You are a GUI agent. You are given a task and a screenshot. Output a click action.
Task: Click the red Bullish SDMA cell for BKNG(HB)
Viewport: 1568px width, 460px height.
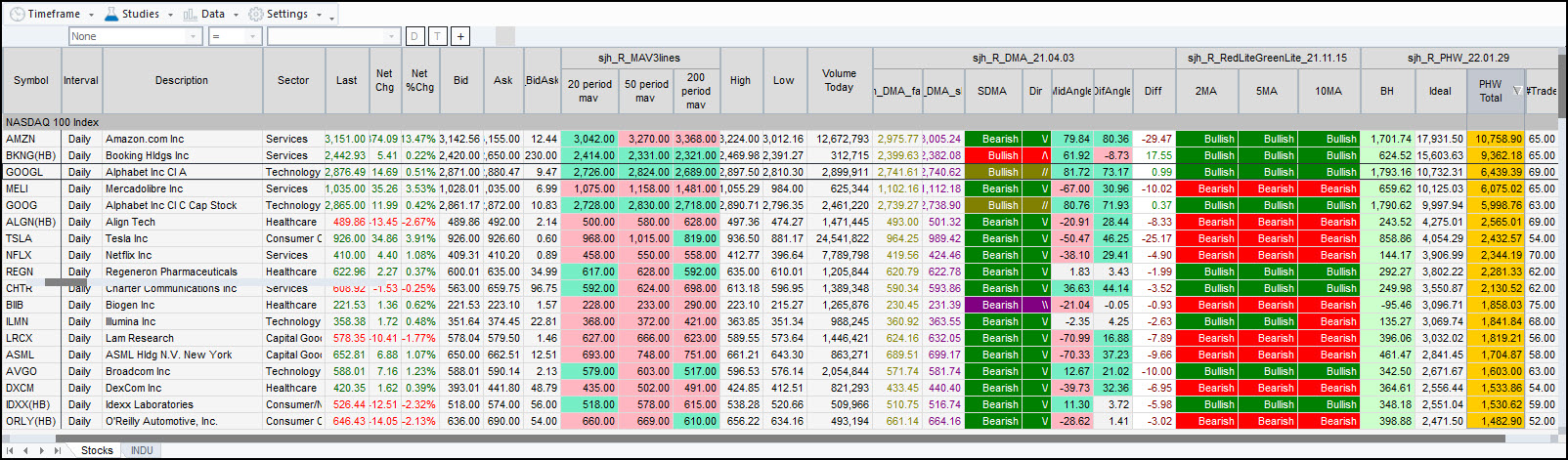[x=992, y=155]
